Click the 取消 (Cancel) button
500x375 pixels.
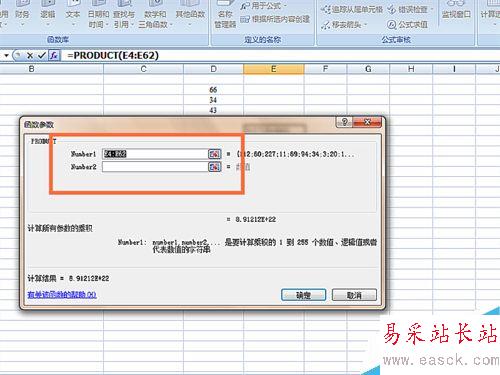(x=354, y=295)
